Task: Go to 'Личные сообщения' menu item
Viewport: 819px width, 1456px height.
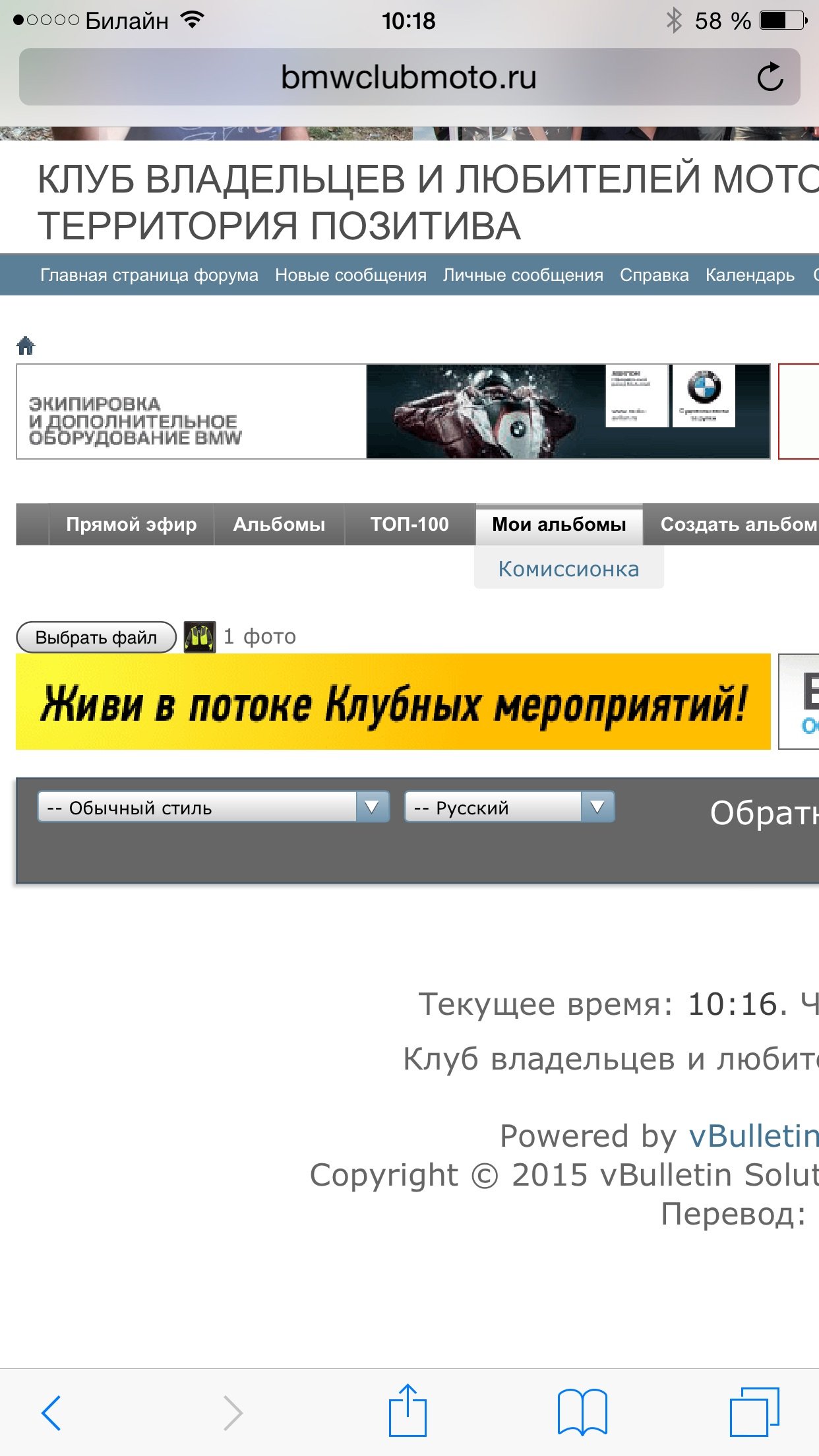Action: [523, 275]
